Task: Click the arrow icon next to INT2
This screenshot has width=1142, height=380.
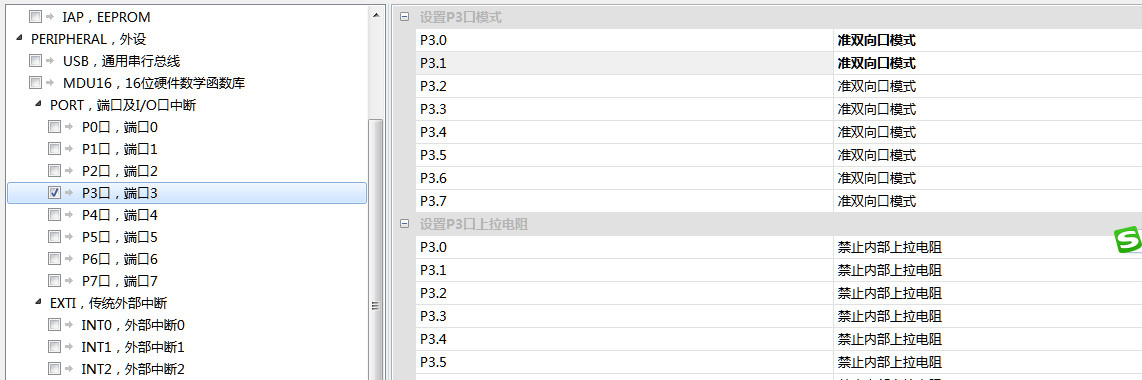Action: click(x=69, y=368)
